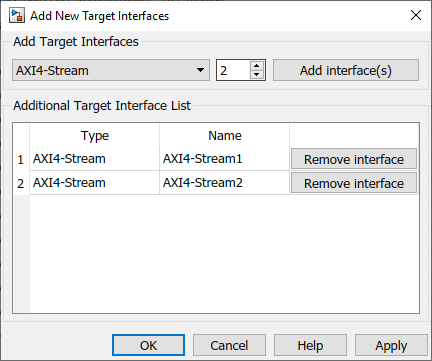Remove the AXI4-Stream2 interface
The width and height of the screenshot is (432, 361).
(x=354, y=183)
